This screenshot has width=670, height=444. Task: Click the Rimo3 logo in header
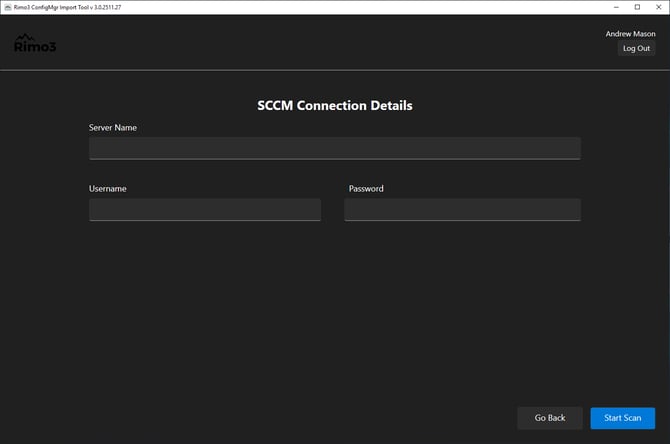click(x=35, y=43)
